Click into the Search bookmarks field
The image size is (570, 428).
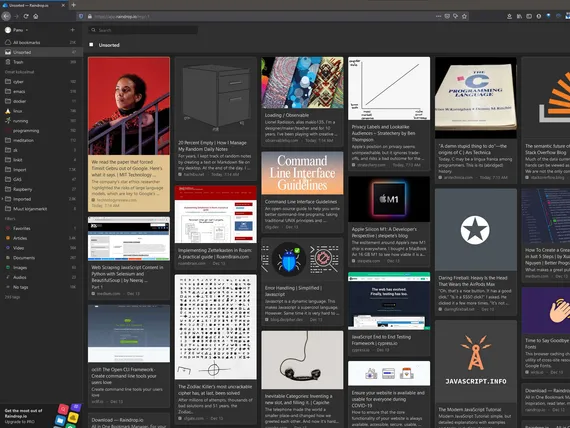pos(144,30)
